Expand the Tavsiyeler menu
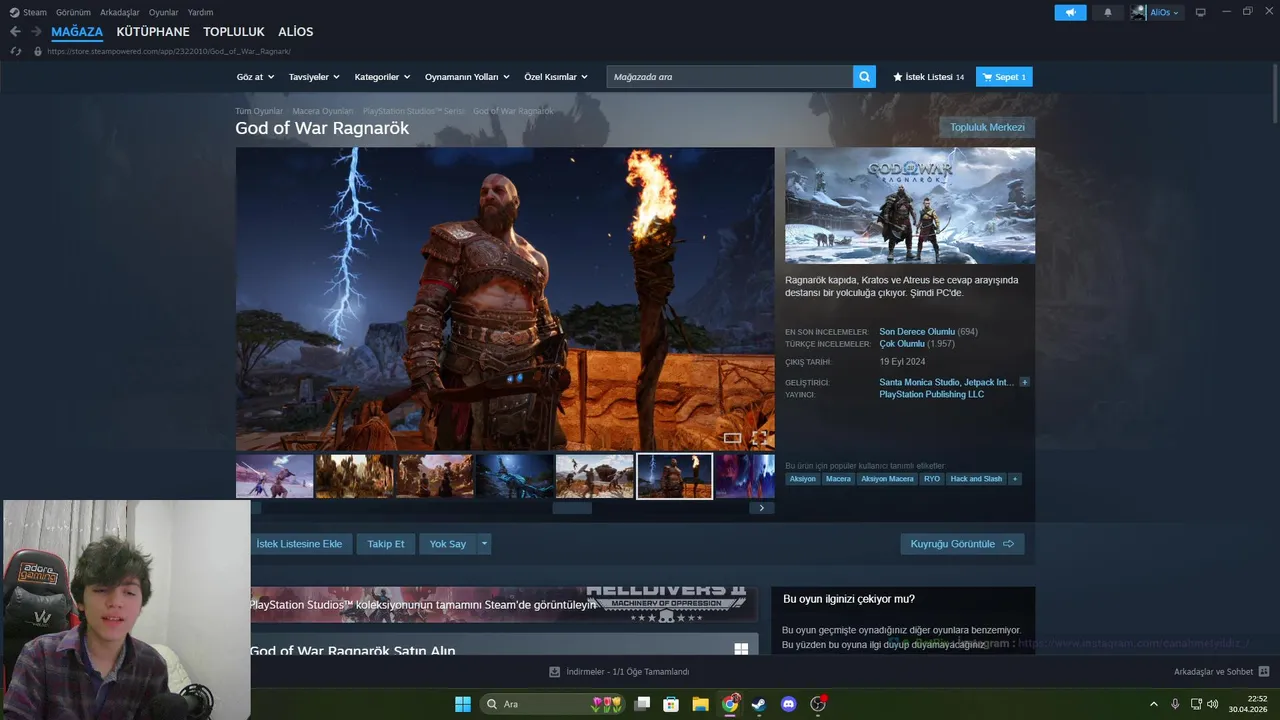Viewport: 1280px width, 720px height. 314,77
